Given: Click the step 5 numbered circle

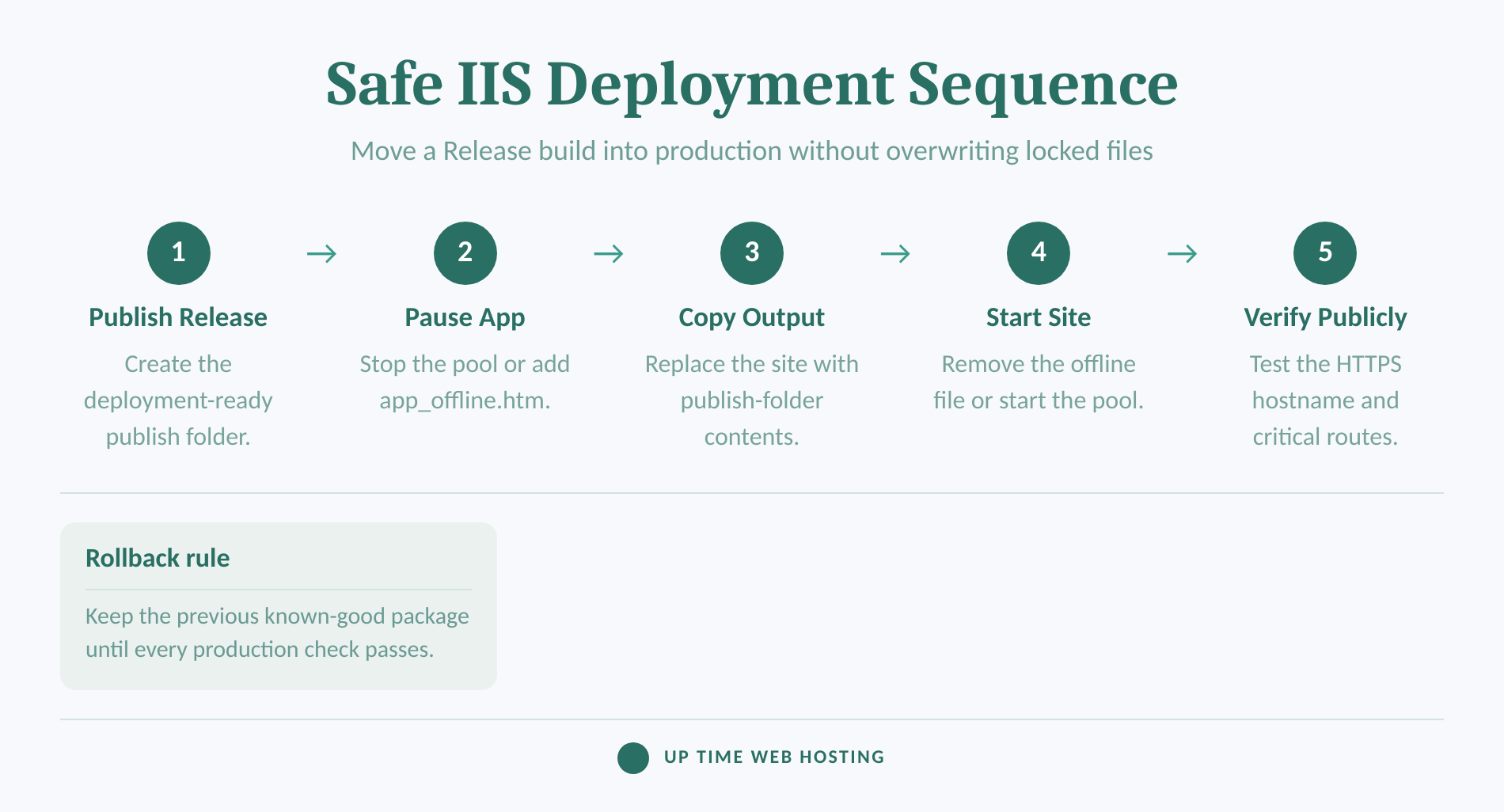Looking at the screenshot, I should [1325, 253].
